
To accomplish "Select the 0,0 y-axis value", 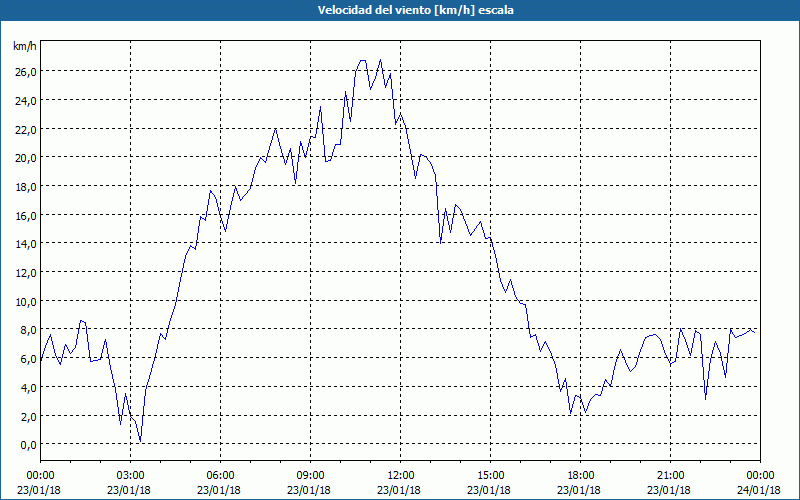I will tap(28, 445).
